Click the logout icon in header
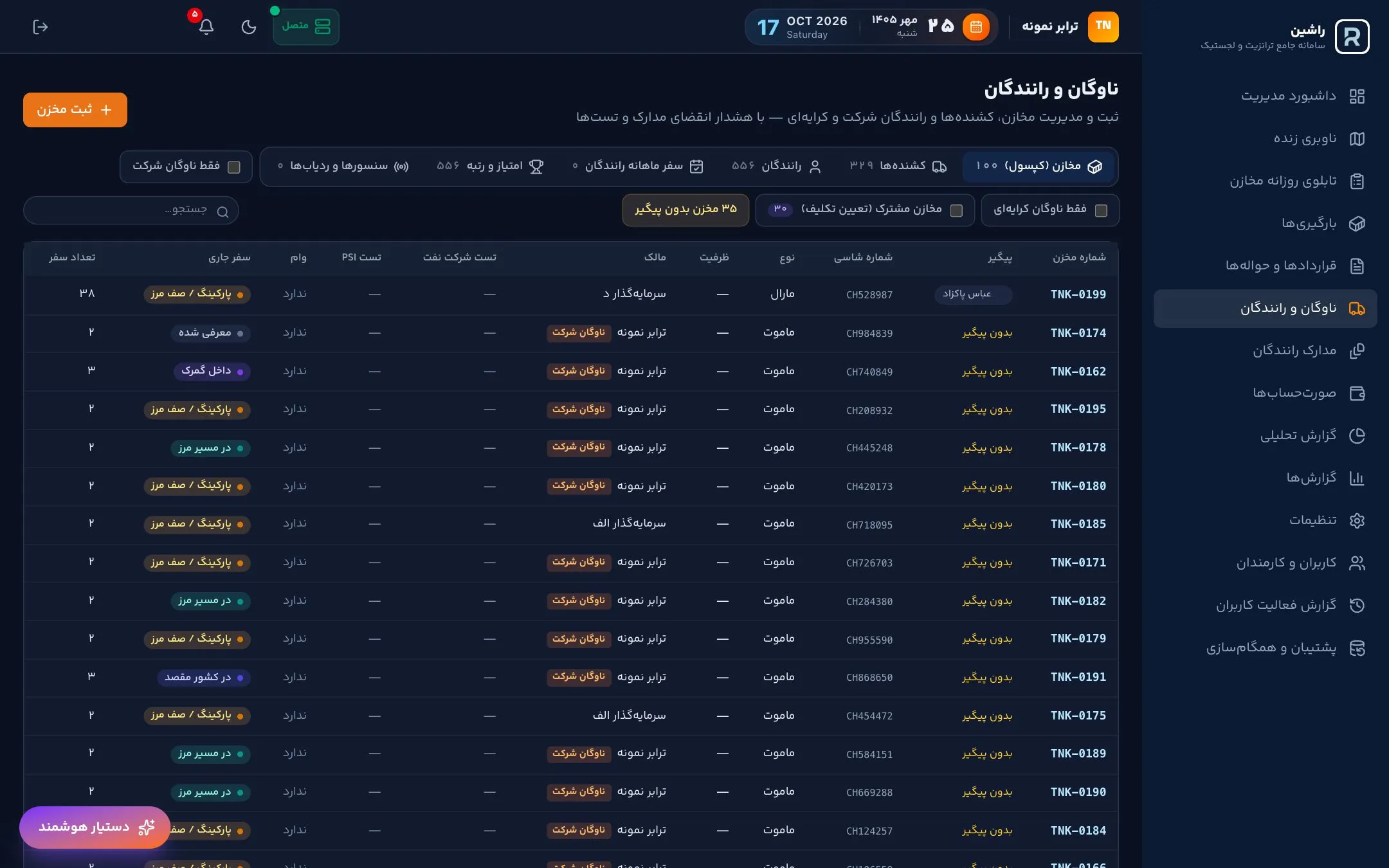The width and height of the screenshot is (1389, 868). coord(40,27)
